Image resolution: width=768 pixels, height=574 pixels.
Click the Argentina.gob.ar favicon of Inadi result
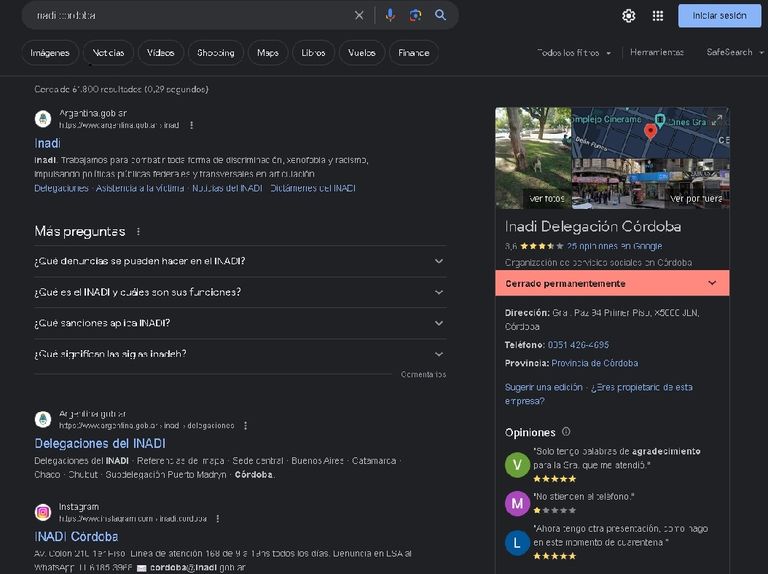[43, 119]
